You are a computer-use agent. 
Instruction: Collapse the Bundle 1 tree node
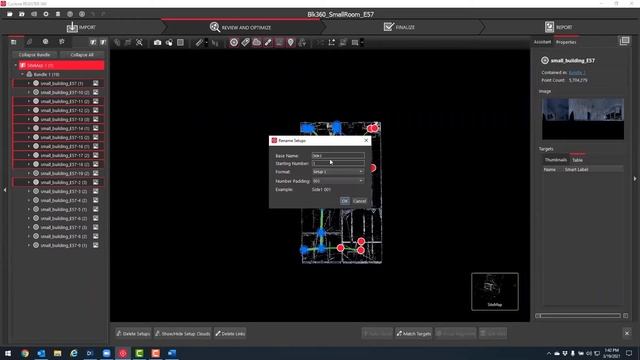pos(23,74)
